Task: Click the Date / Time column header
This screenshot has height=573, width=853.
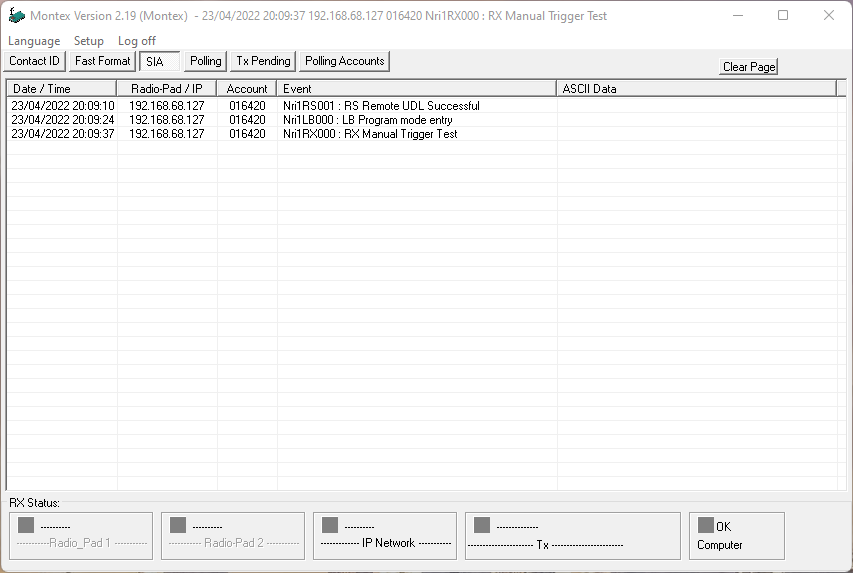Action: pyautogui.click(x=62, y=89)
